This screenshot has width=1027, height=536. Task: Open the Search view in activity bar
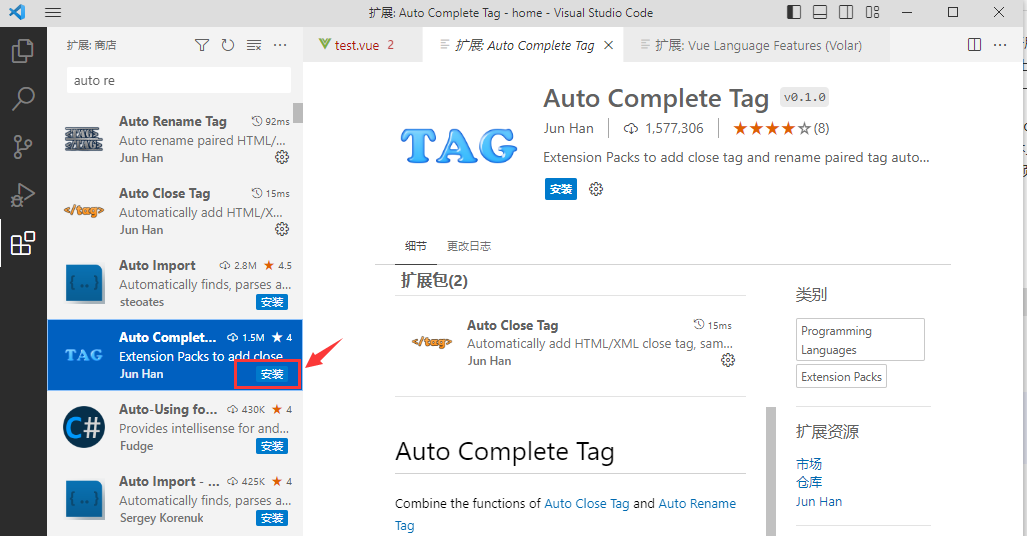coord(23,98)
